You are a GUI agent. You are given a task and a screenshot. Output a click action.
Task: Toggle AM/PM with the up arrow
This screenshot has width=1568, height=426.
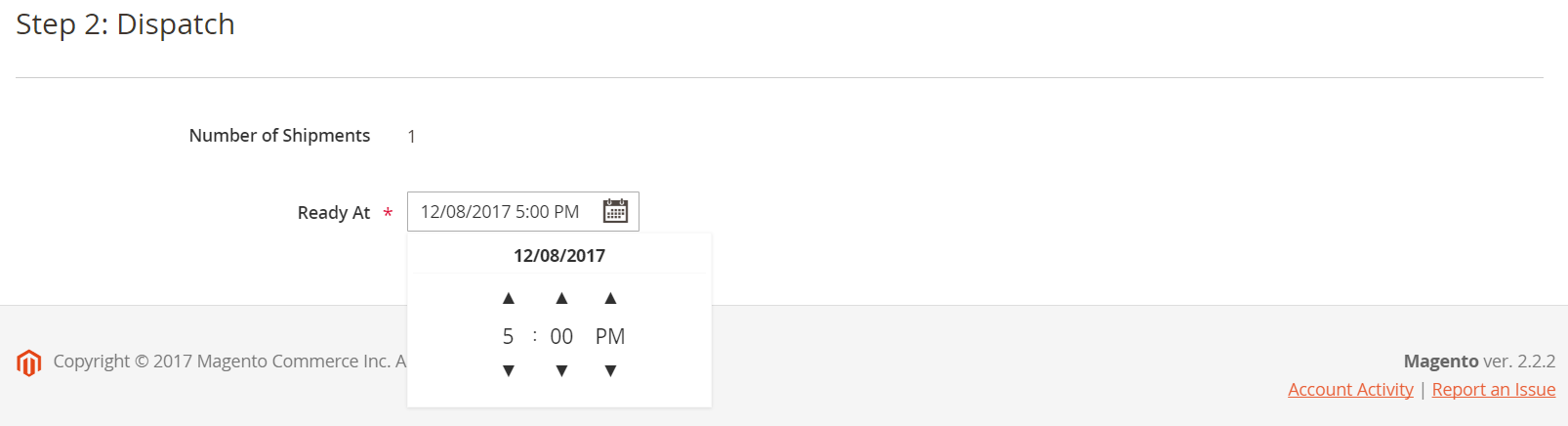(x=610, y=298)
